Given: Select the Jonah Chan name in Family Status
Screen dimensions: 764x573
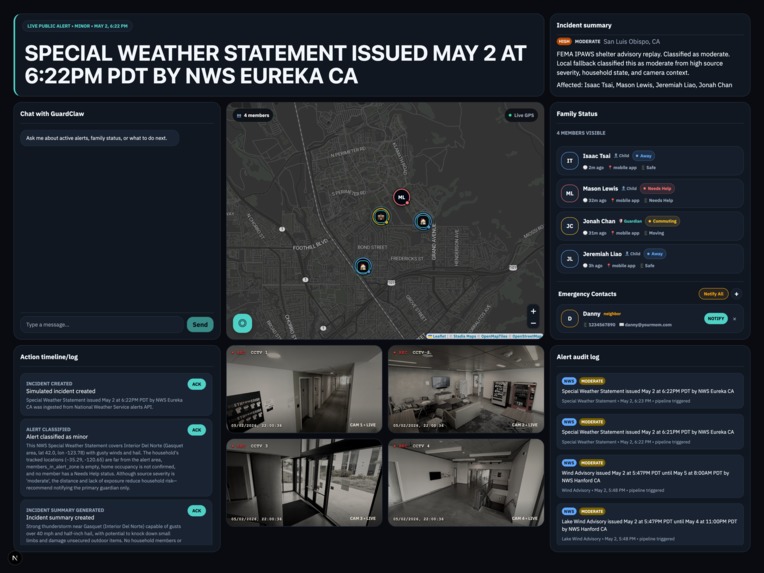Looking at the screenshot, I should 599,221.
